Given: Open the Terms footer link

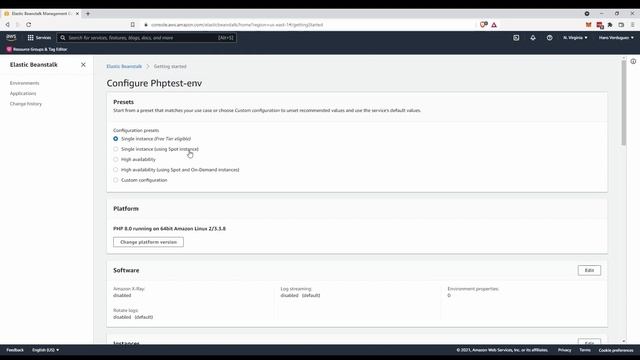Looking at the screenshot, I should (x=584, y=350).
